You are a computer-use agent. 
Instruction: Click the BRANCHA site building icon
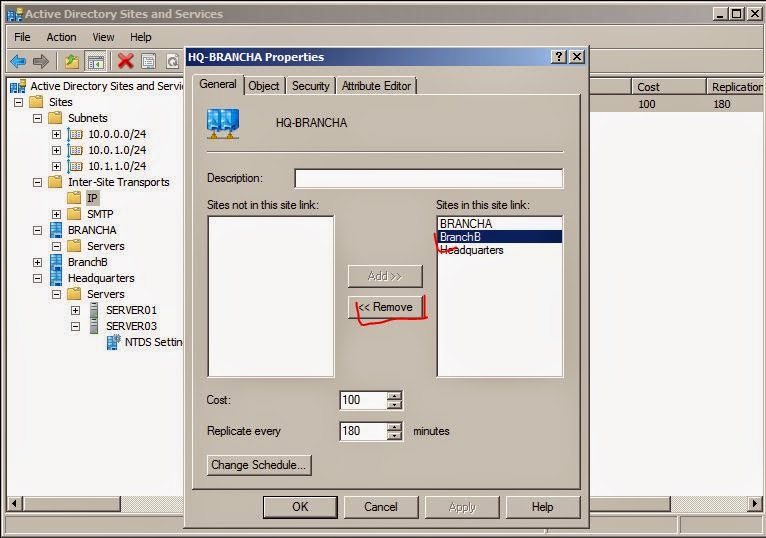[x=56, y=230]
